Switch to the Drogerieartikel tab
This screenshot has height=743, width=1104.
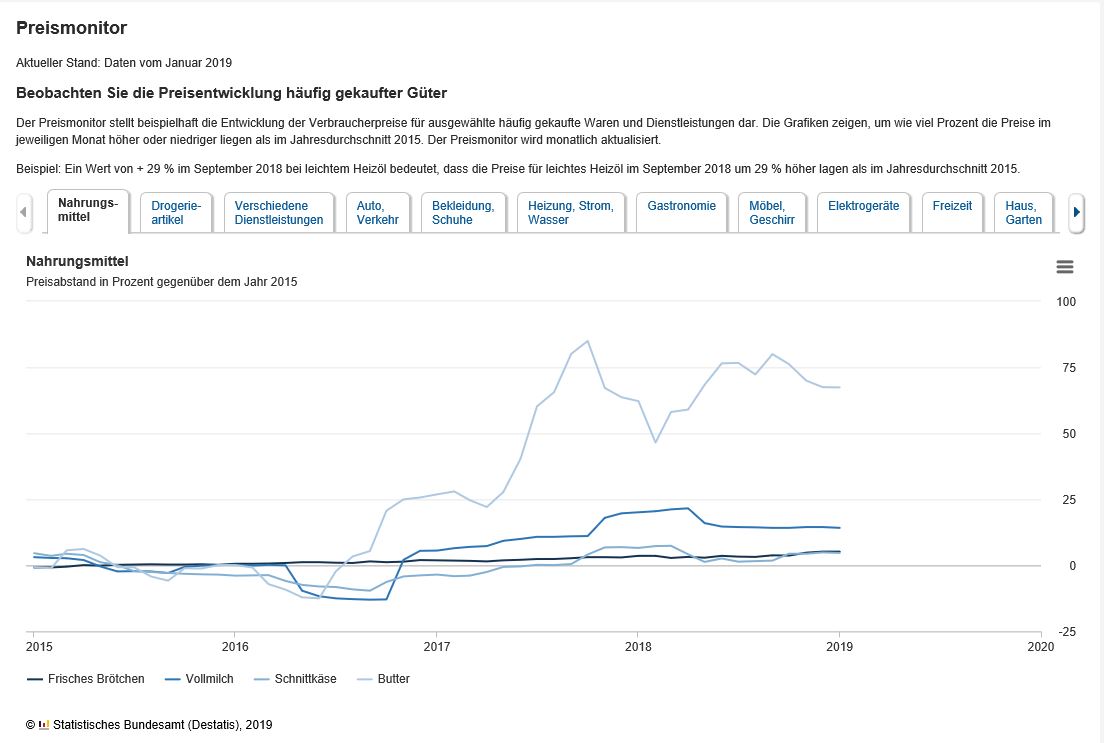(x=176, y=212)
